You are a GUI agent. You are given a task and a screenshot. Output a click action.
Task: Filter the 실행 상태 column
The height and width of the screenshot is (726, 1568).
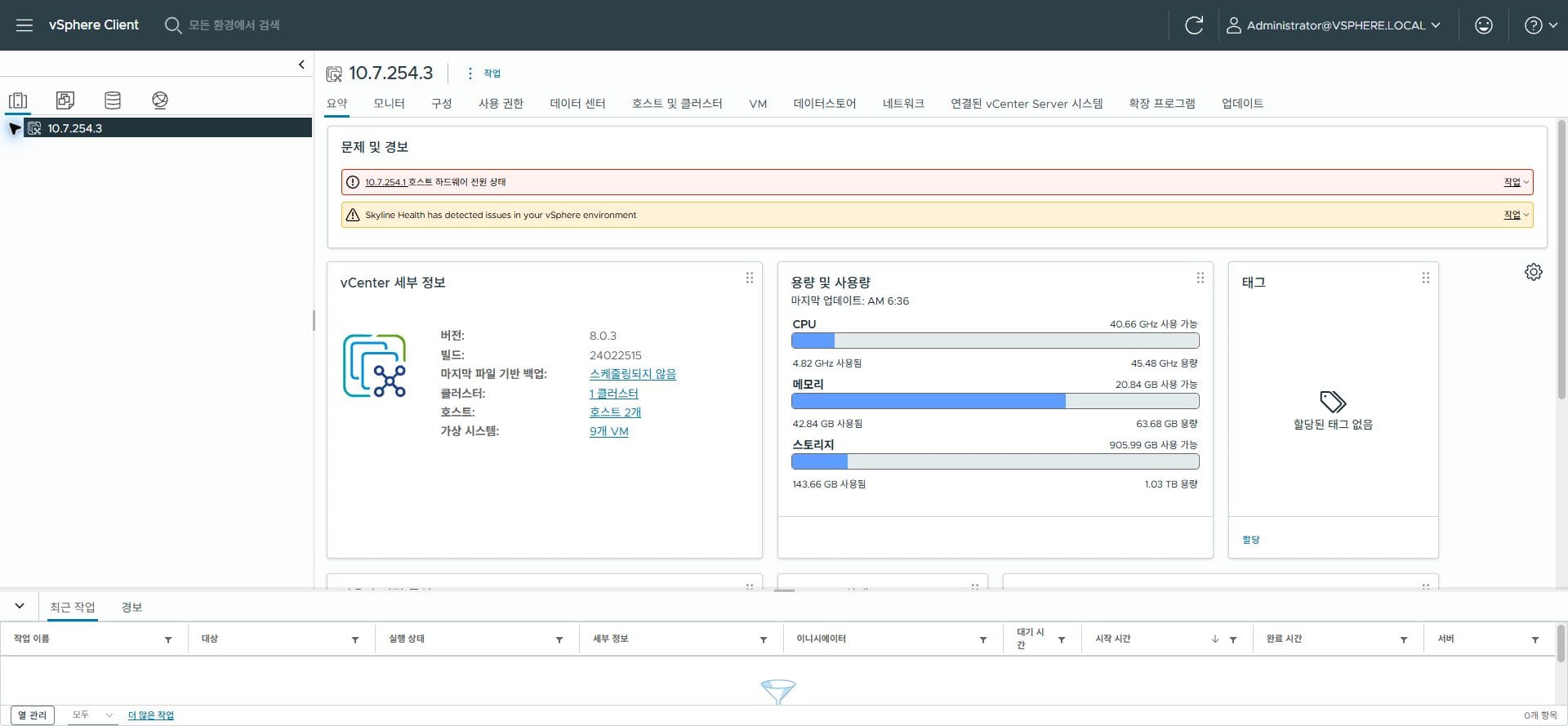(559, 639)
